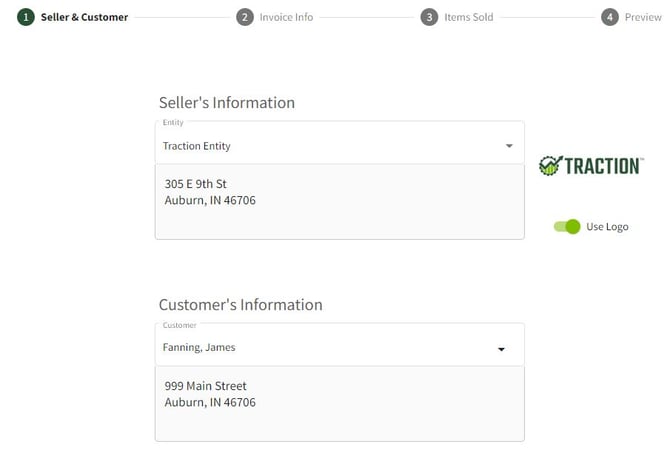Screen dimensions: 670x450
Task: Click the step 1 circle icon
Action: (x=25, y=17)
